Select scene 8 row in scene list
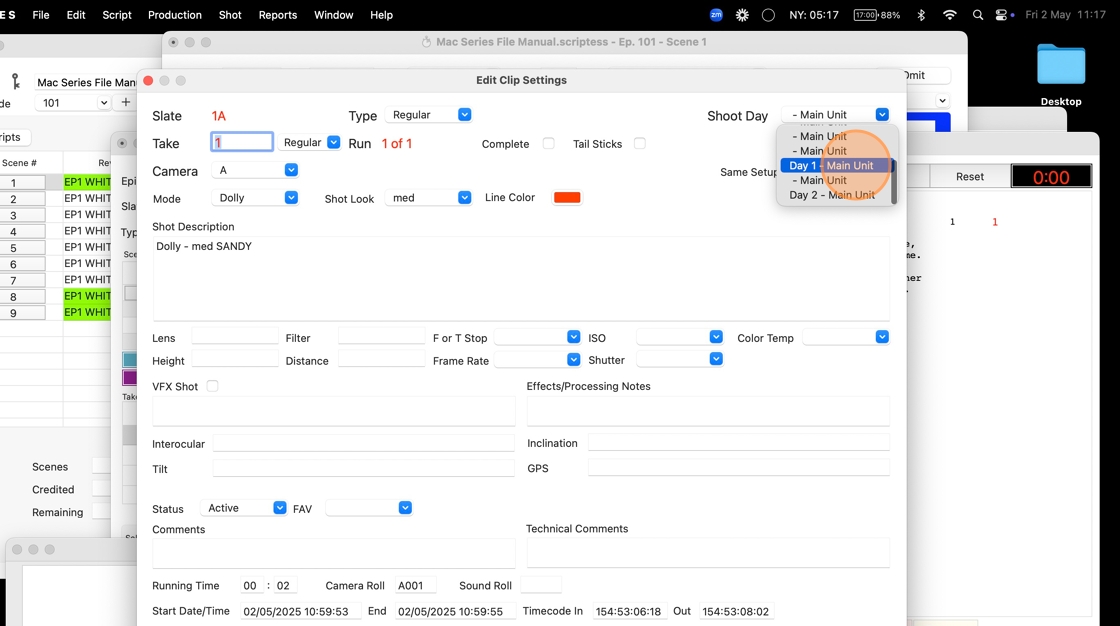Image resolution: width=1120 pixels, height=626 pixels. tap(55, 296)
